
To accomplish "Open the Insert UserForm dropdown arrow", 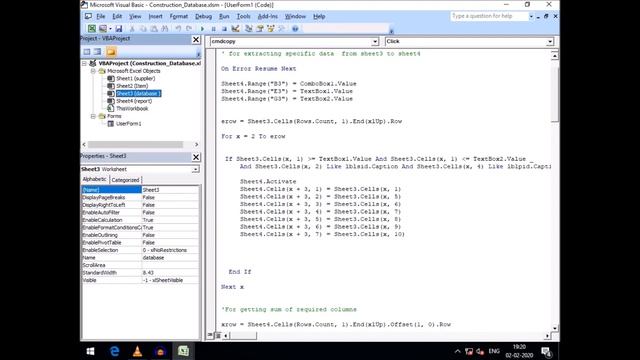I will point(110,29).
